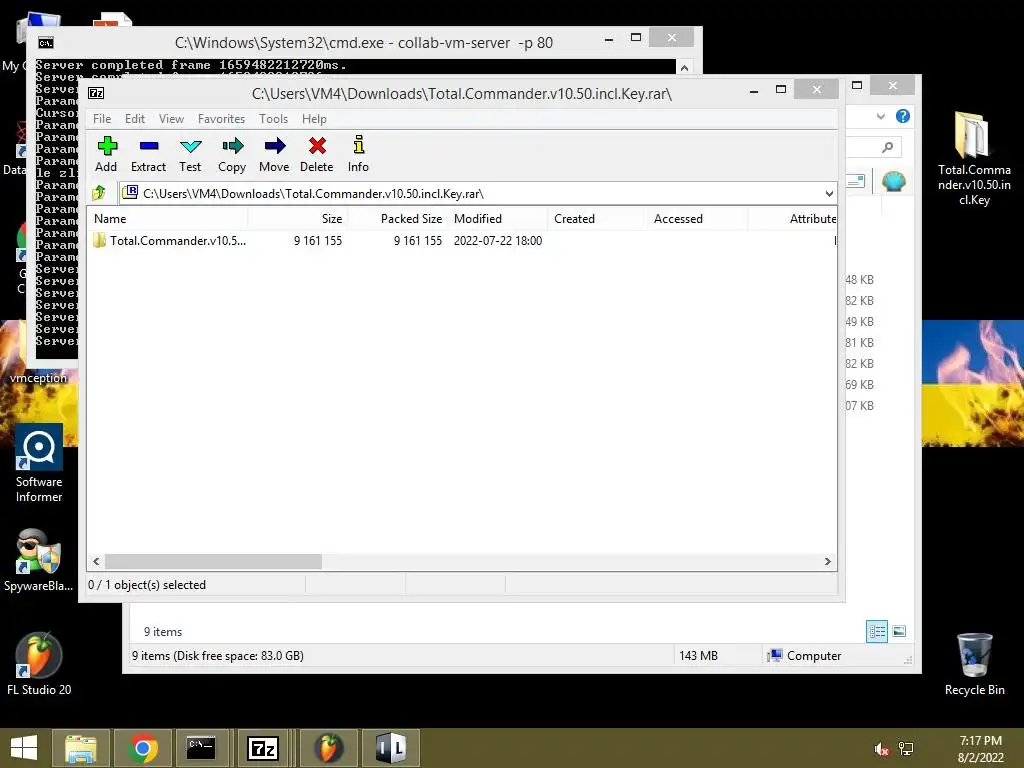Click the Computer status bar entry in Explorer
The height and width of the screenshot is (768, 1024).
tap(805, 656)
